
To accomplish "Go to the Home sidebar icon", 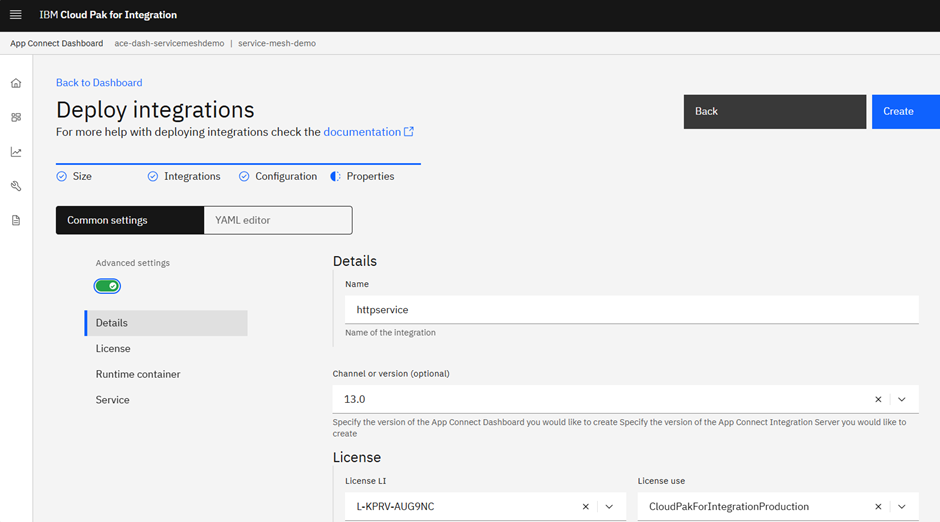I will [x=16, y=83].
